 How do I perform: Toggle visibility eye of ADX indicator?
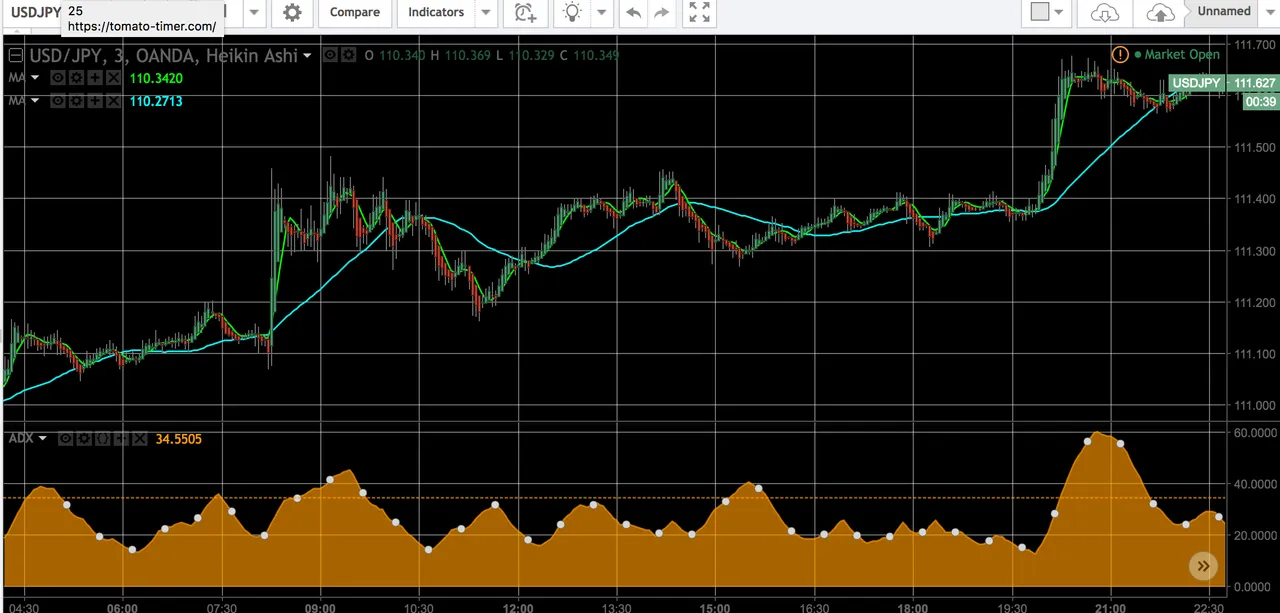65,439
